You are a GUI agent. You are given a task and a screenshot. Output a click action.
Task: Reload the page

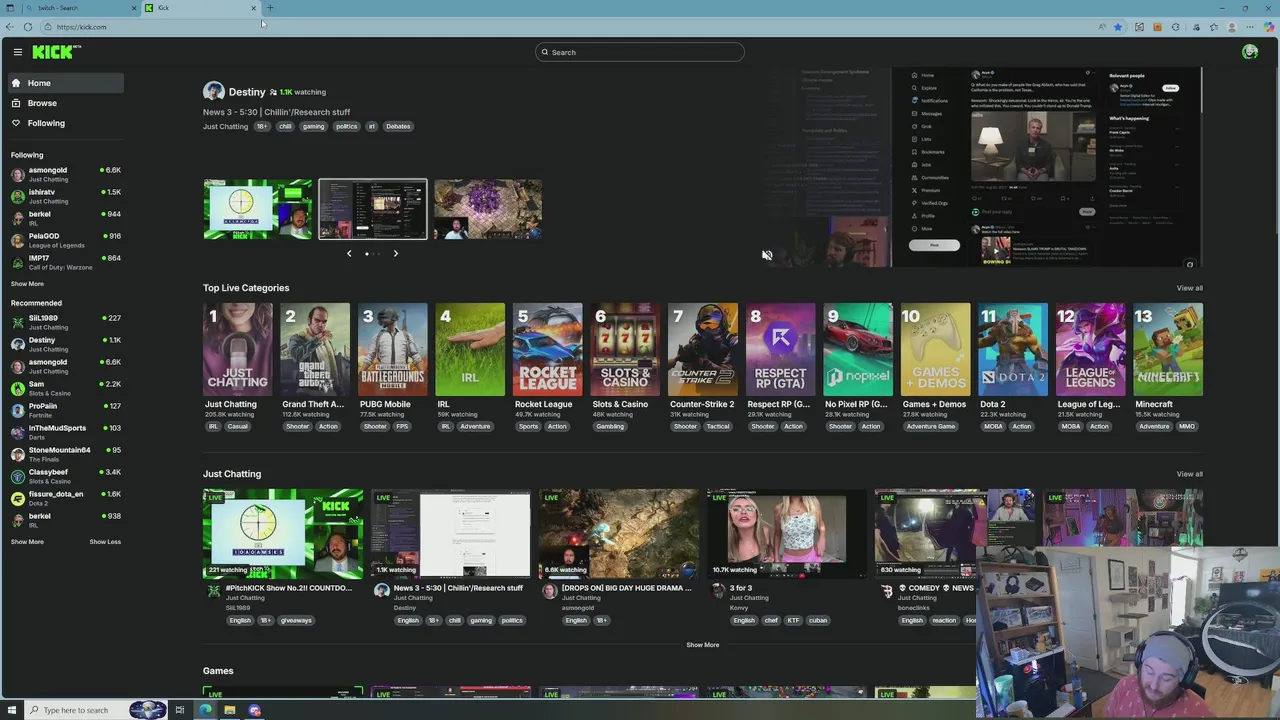pyautogui.click(x=28, y=27)
